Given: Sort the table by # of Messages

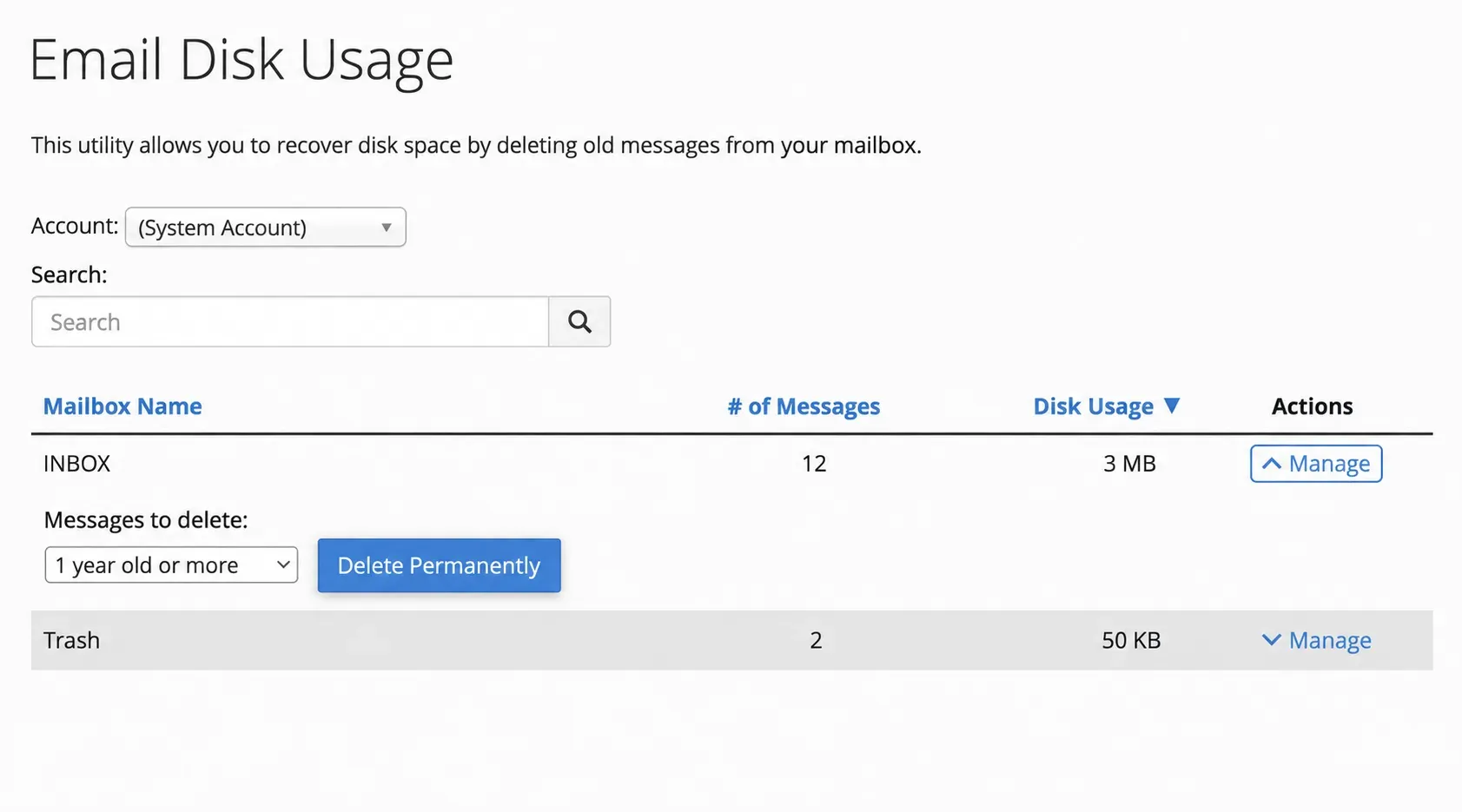Looking at the screenshot, I should 804,406.
